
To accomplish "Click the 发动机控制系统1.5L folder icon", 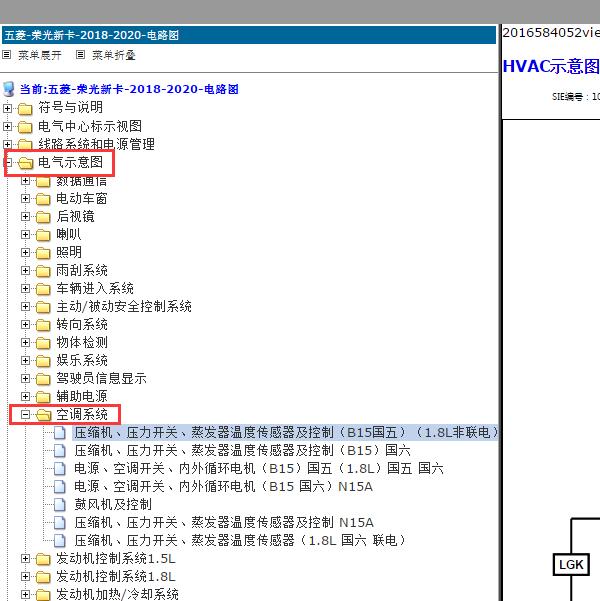I will (43, 559).
